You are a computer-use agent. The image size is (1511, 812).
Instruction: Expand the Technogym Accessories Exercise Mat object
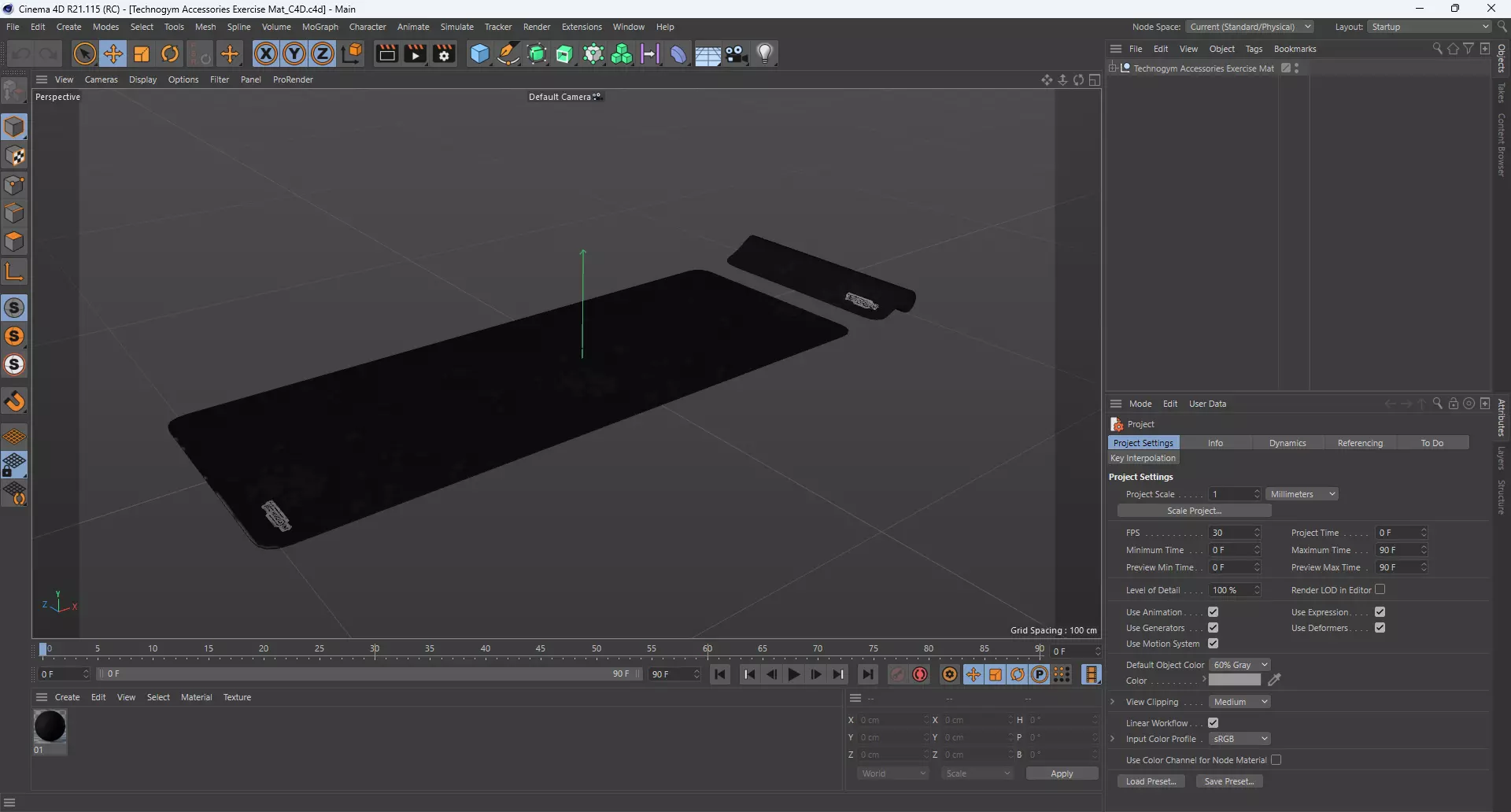tap(1113, 68)
